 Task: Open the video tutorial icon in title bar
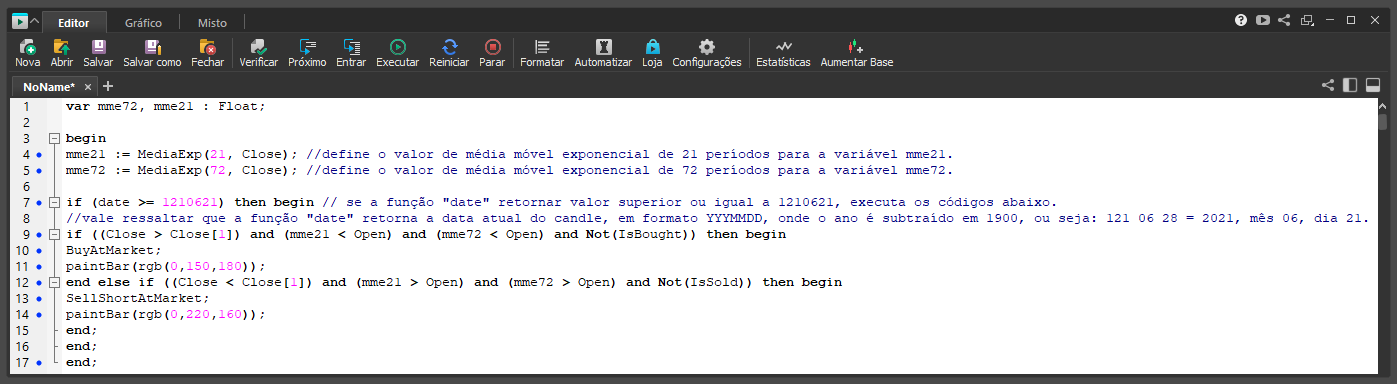1263,19
